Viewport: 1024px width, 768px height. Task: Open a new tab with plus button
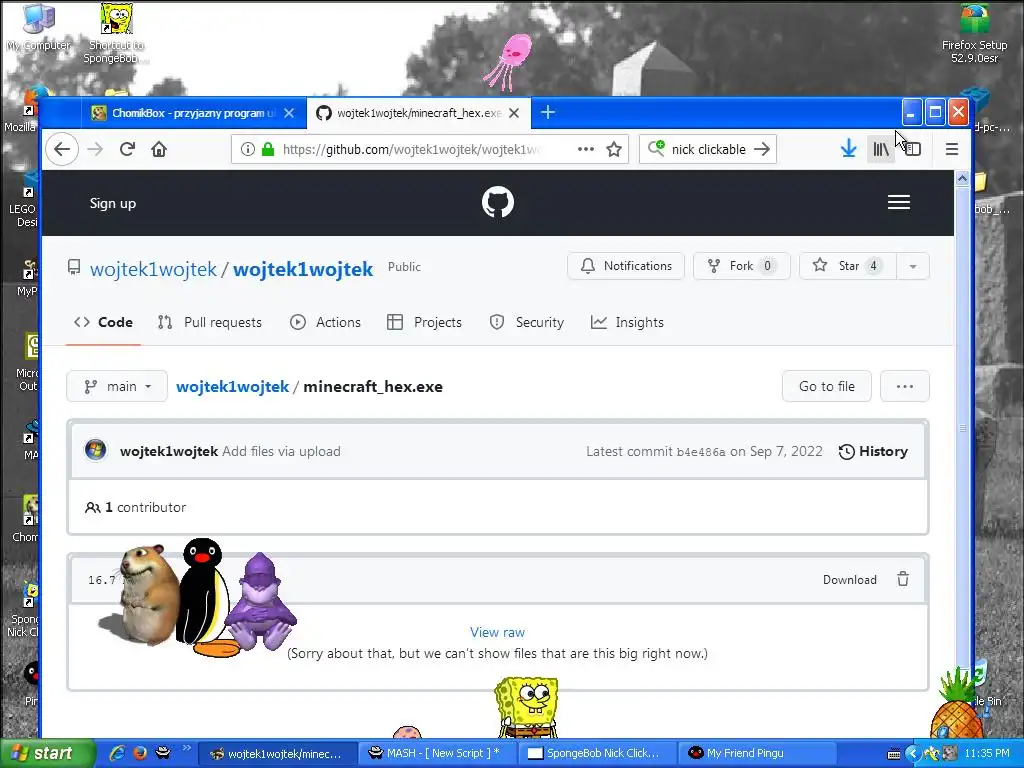548,112
